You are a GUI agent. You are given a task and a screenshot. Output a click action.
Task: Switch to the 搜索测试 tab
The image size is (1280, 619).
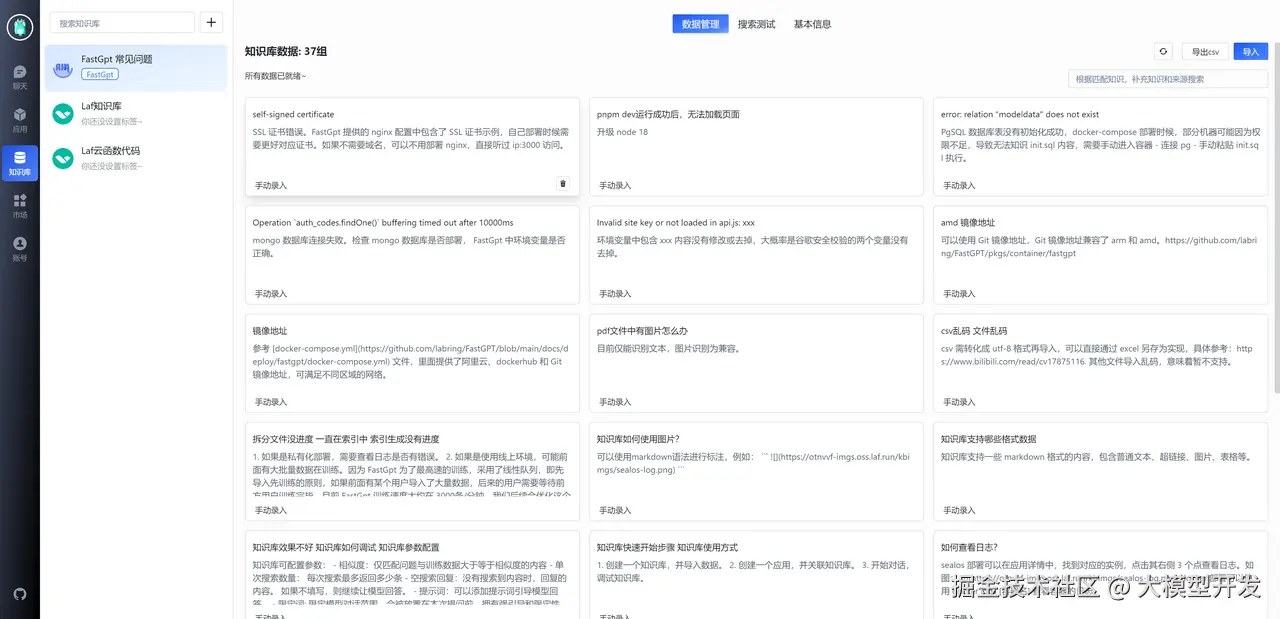[x=756, y=24]
